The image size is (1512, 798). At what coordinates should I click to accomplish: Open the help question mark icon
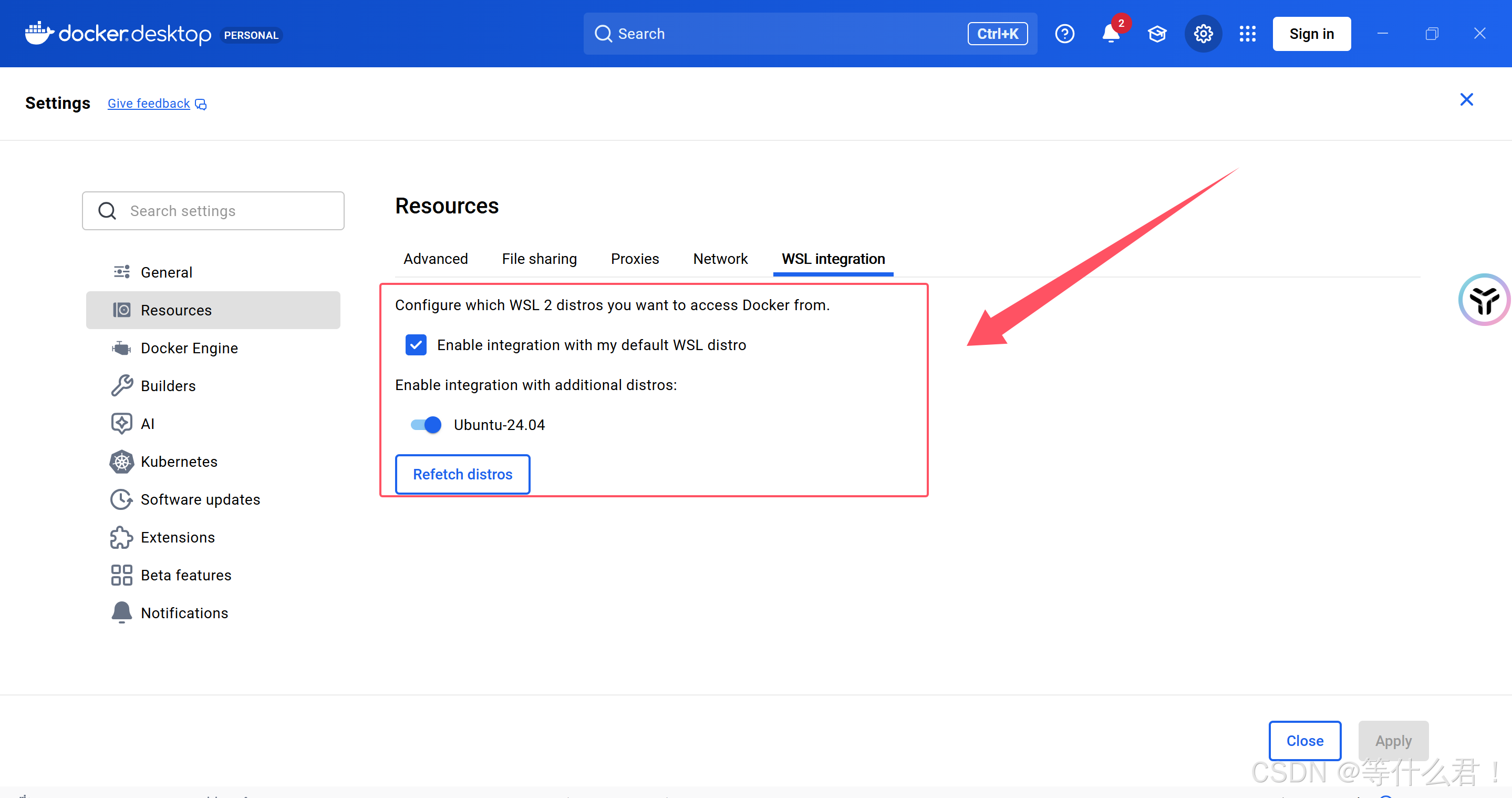(x=1064, y=34)
